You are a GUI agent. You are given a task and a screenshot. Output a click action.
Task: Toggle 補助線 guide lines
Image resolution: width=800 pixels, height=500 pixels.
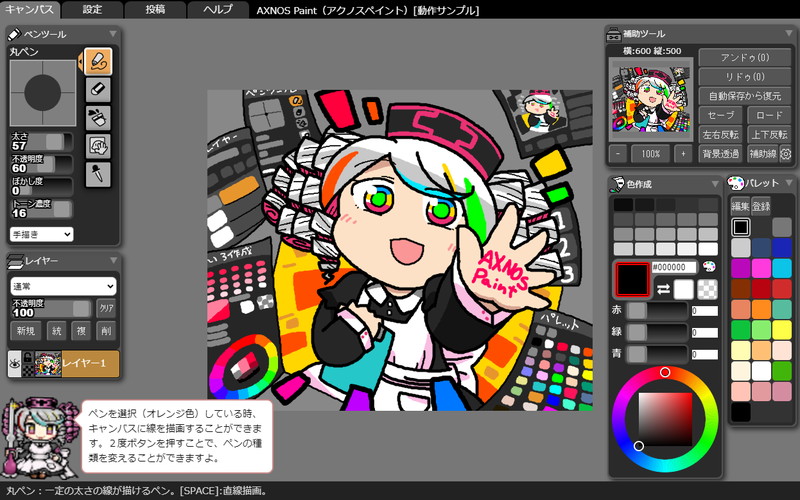click(763, 154)
